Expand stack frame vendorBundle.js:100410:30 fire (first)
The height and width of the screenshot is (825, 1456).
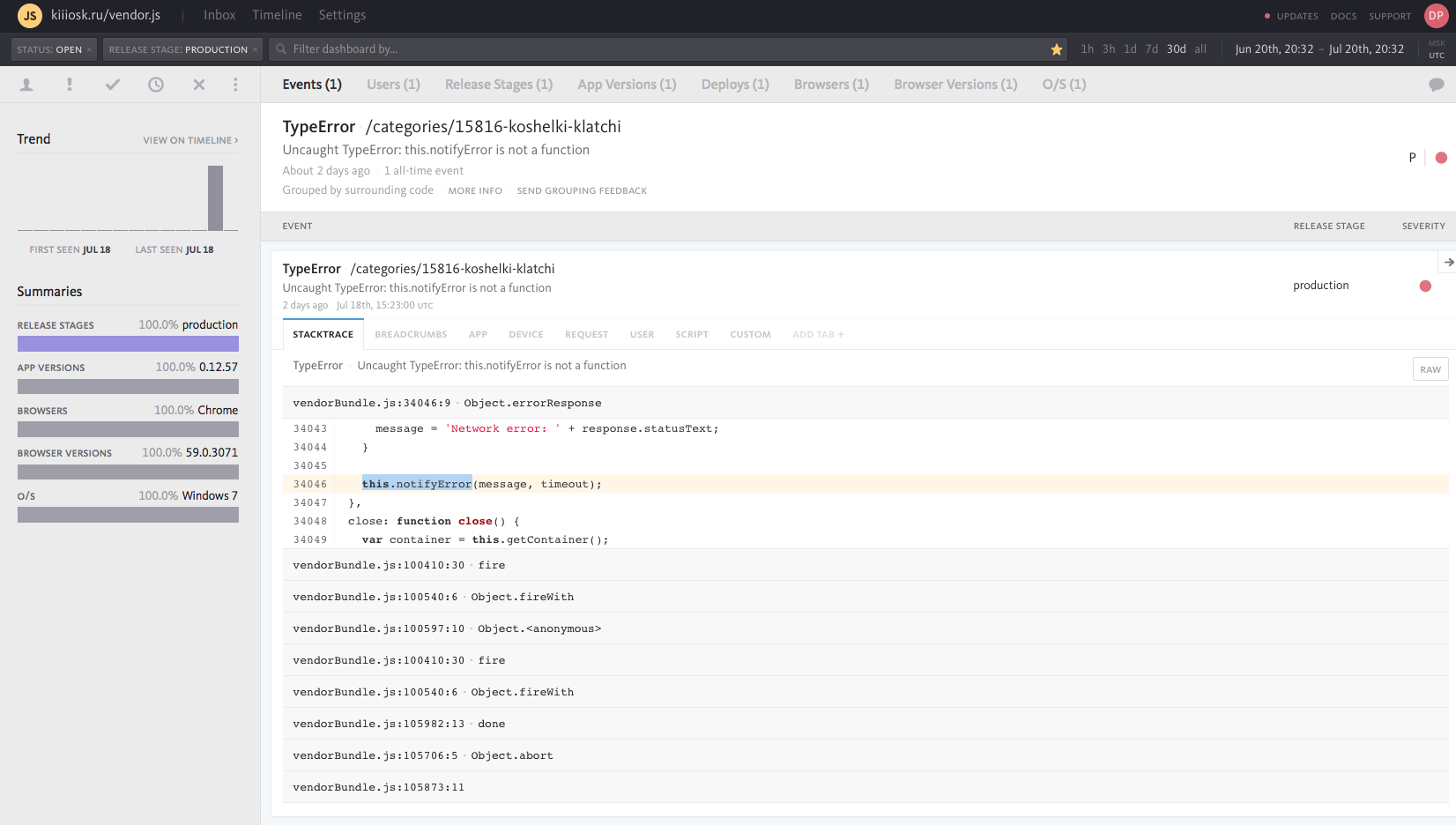coord(865,565)
